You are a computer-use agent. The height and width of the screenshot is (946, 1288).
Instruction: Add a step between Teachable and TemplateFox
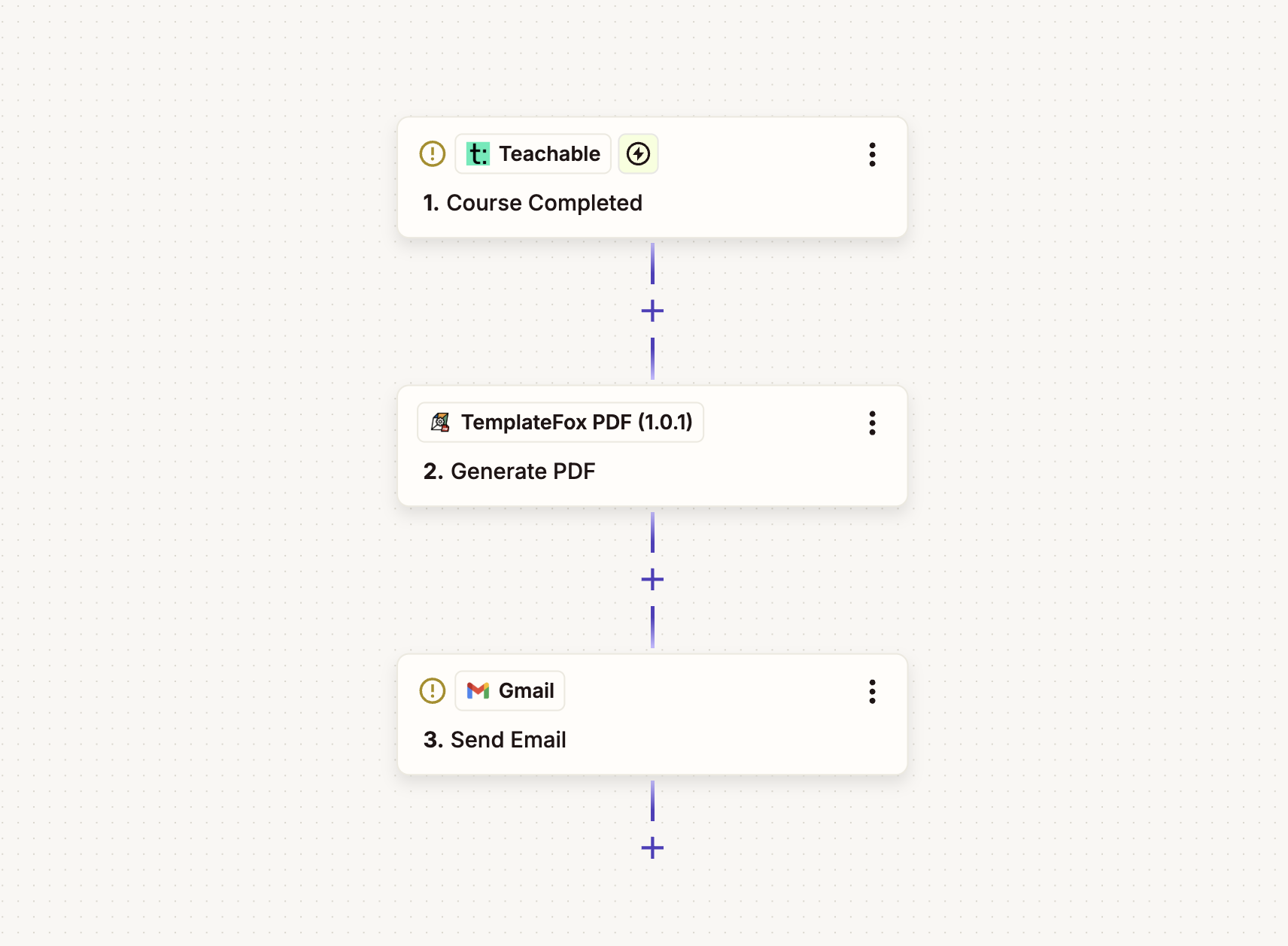pos(652,310)
